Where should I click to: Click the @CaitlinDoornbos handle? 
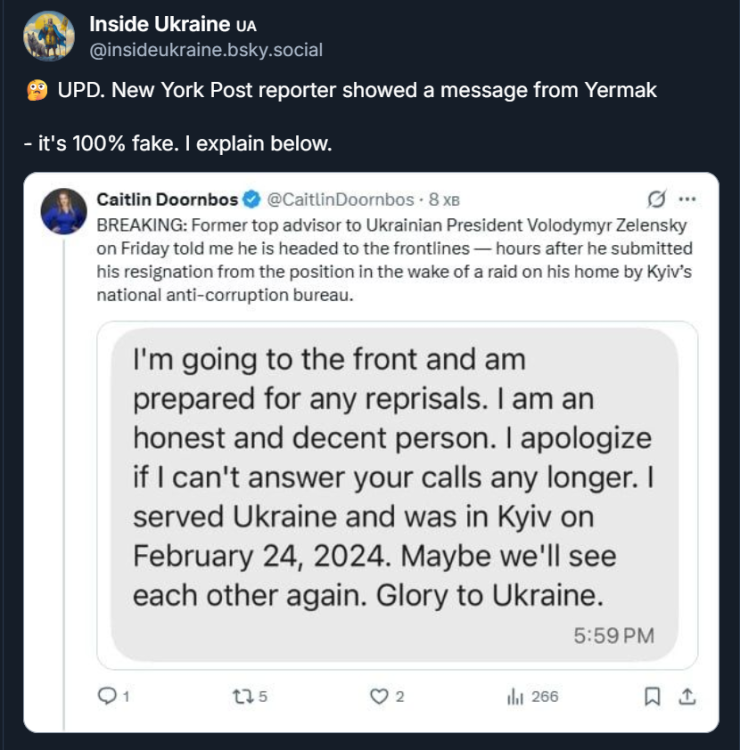coord(342,199)
